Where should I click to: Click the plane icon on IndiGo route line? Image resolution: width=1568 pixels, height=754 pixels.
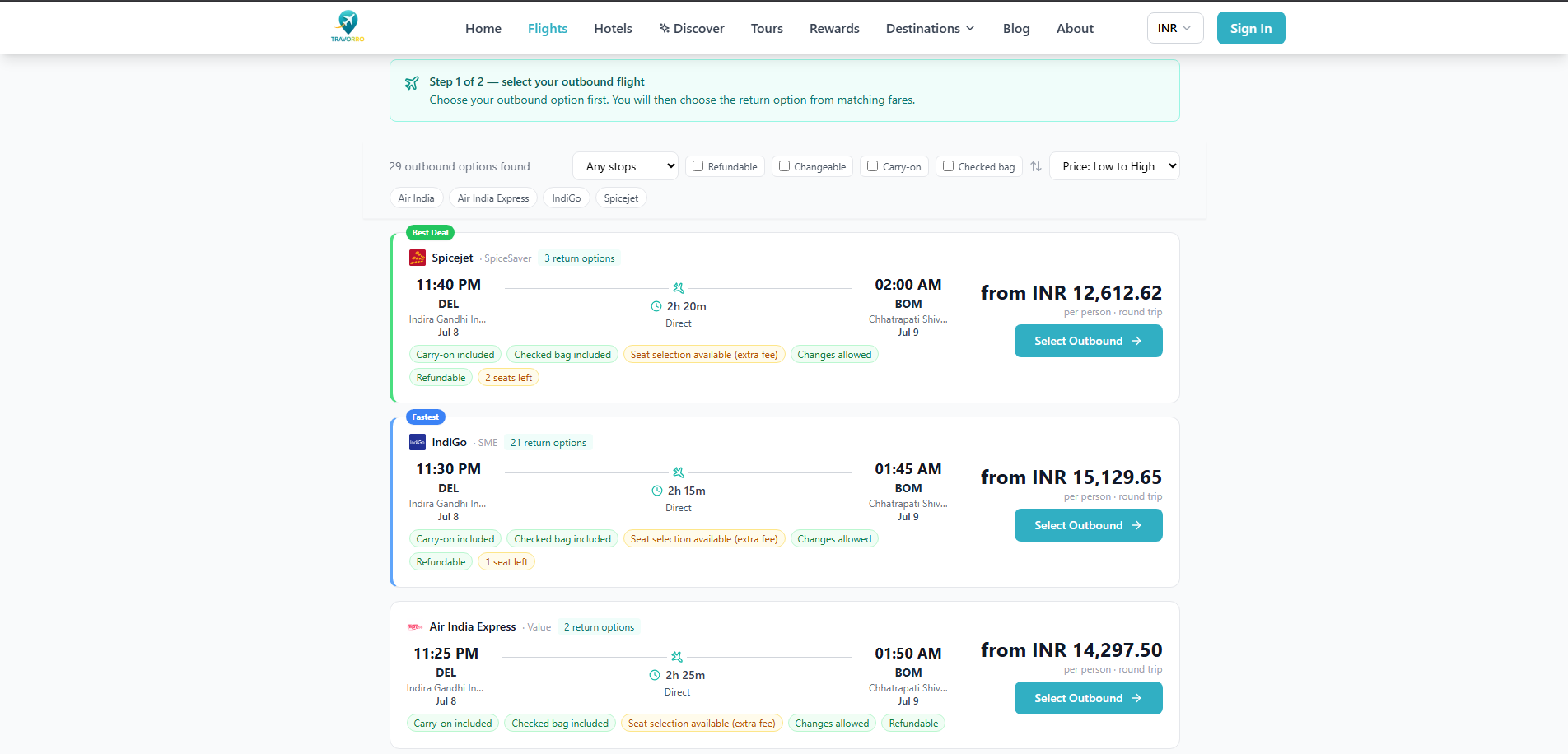[679, 472]
